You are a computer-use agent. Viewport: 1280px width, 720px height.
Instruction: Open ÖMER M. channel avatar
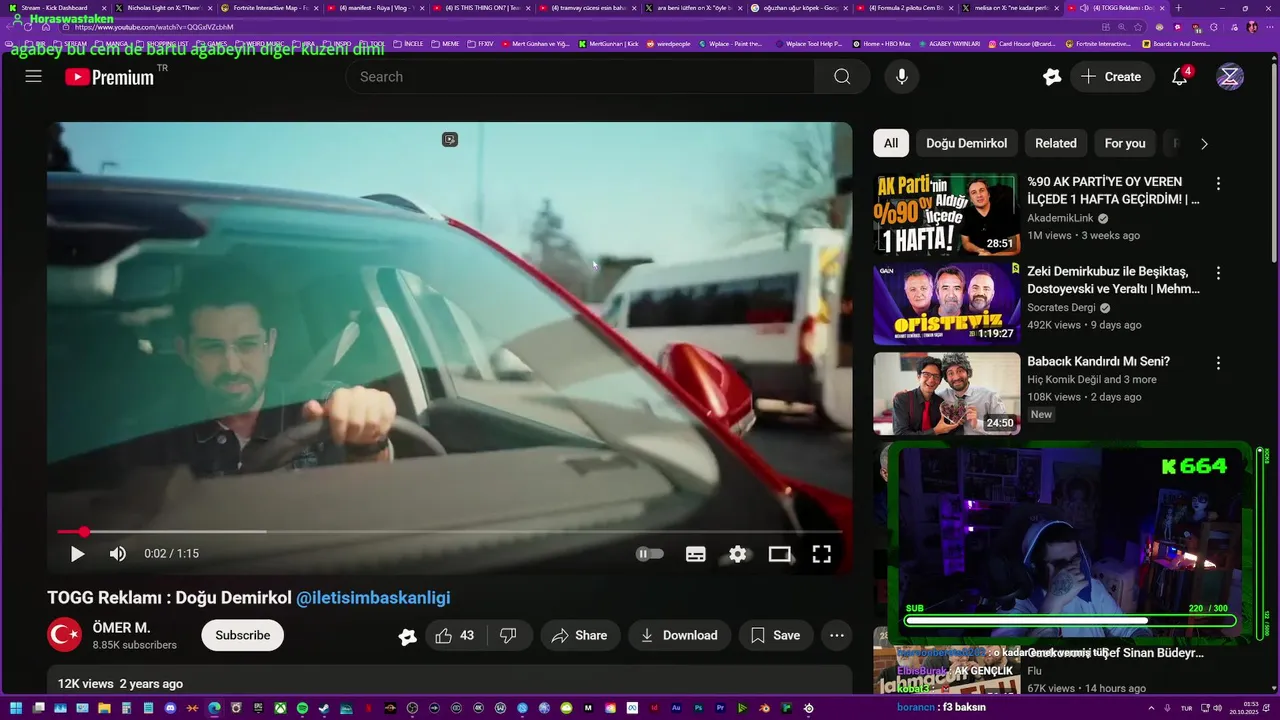coord(65,635)
